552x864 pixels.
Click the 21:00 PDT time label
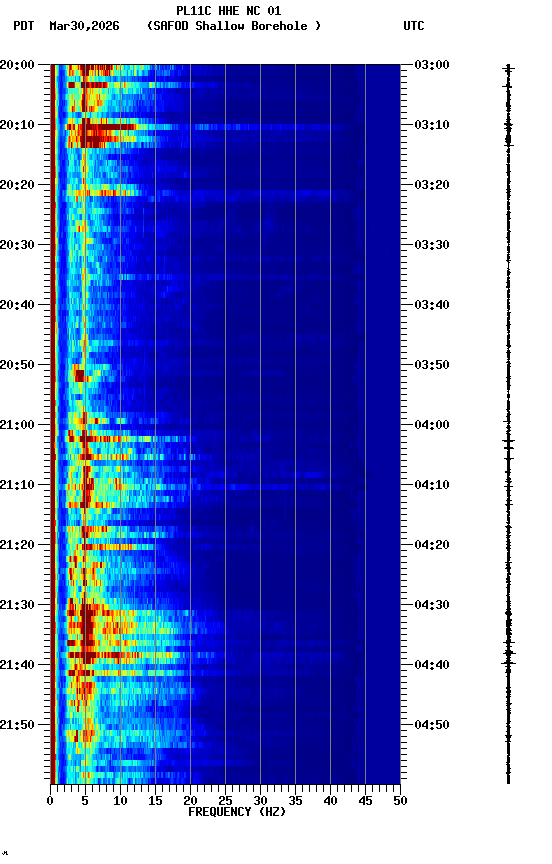pyautogui.click(x=17, y=425)
